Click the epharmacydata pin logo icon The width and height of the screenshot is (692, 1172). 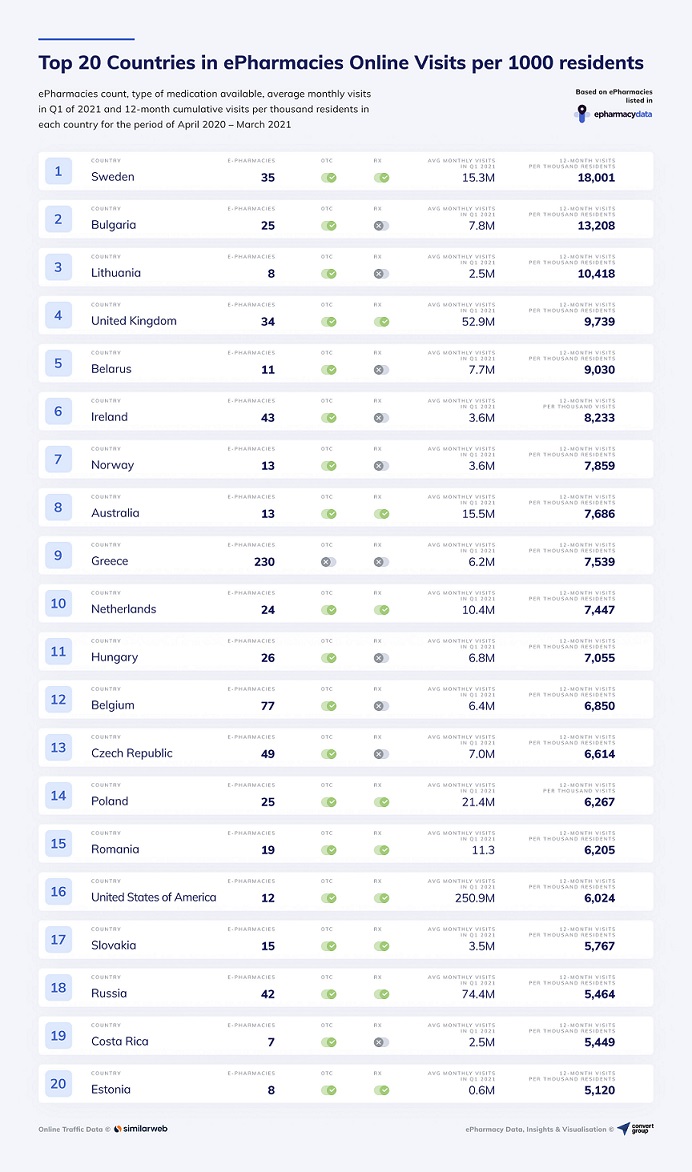tap(581, 114)
